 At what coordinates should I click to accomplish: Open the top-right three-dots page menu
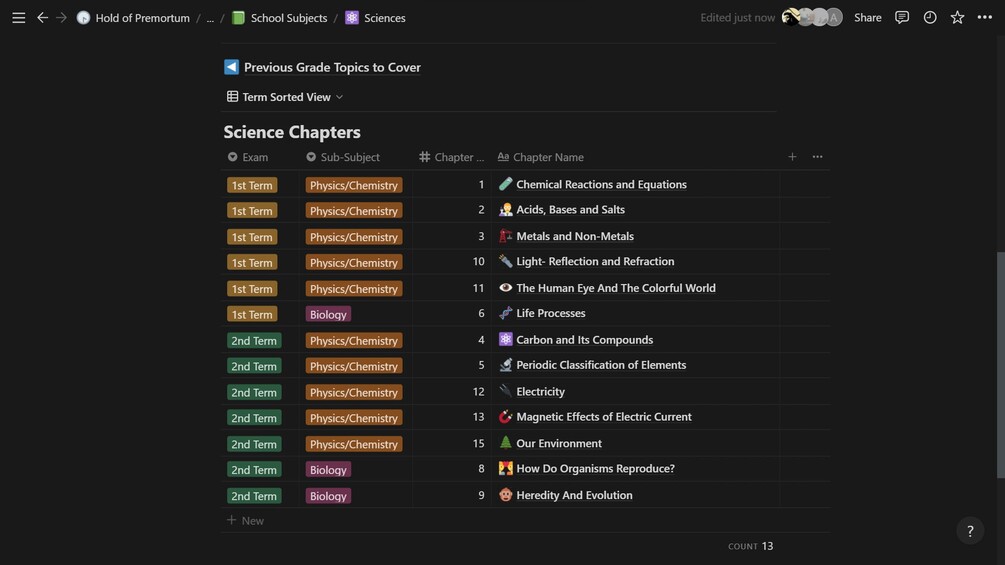[x=984, y=18]
